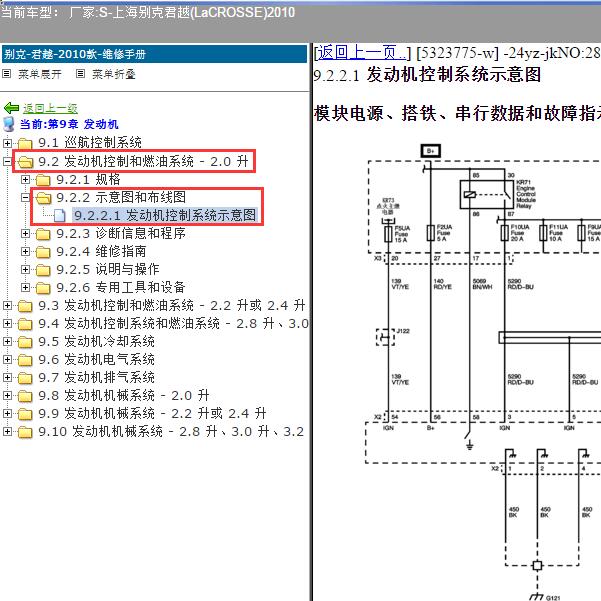Select 9.5 发动机冷却系统 label
Screen dimensions: 601x601
coord(97,342)
